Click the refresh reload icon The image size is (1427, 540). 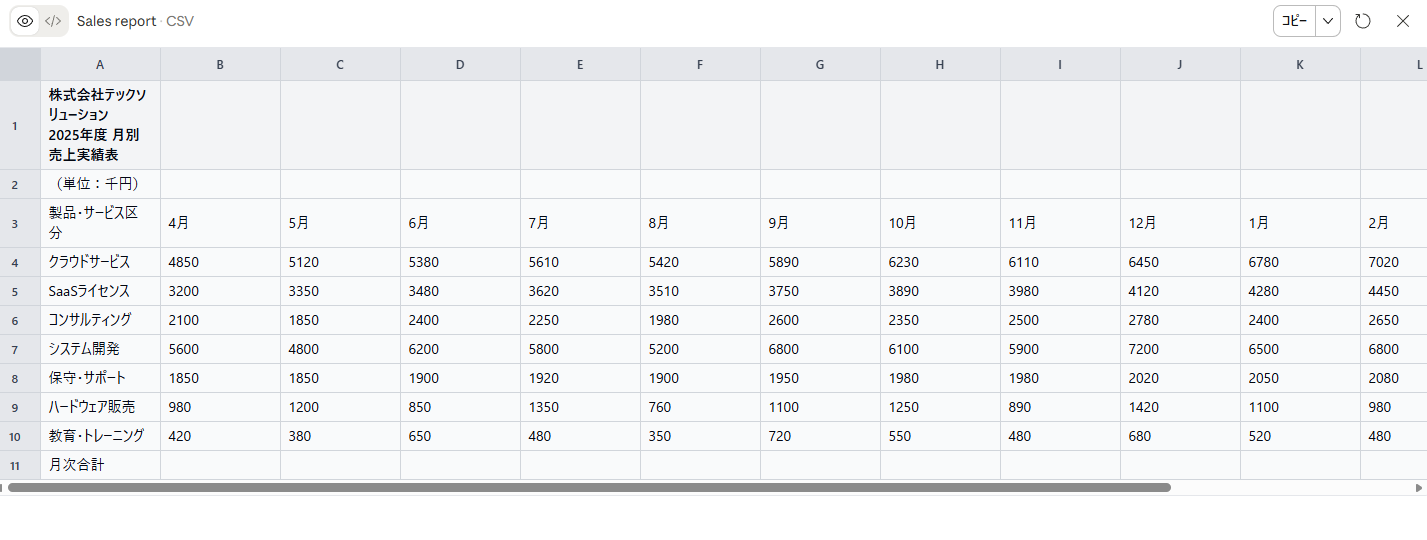tap(1363, 21)
